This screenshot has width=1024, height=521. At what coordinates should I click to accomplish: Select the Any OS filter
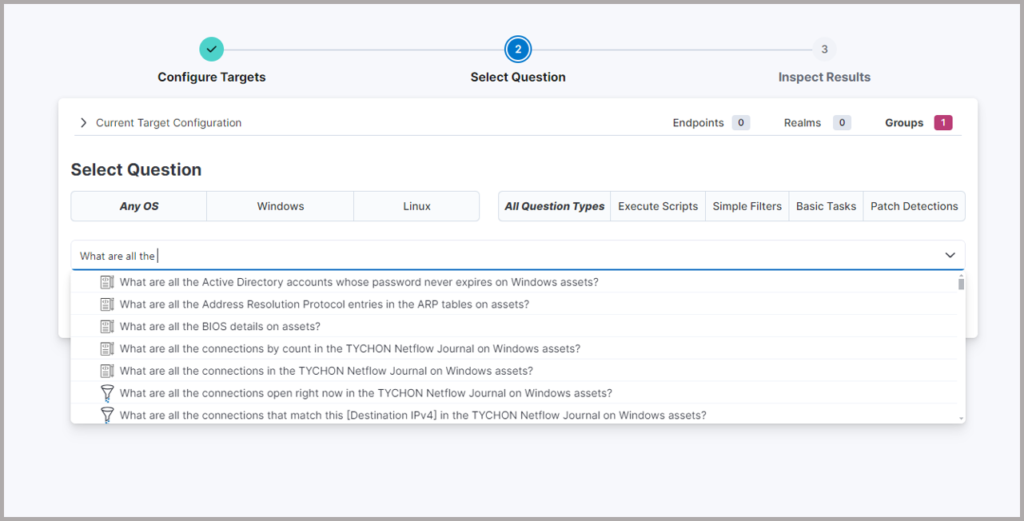[x=138, y=207]
